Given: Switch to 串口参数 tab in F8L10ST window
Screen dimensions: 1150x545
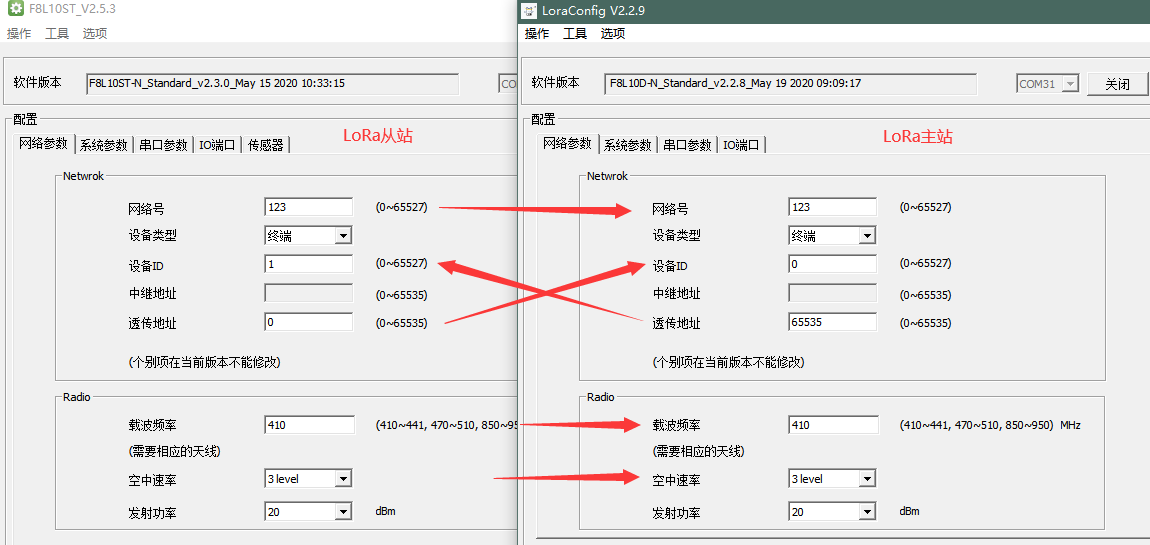Looking at the screenshot, I should (x=164, y=145).
